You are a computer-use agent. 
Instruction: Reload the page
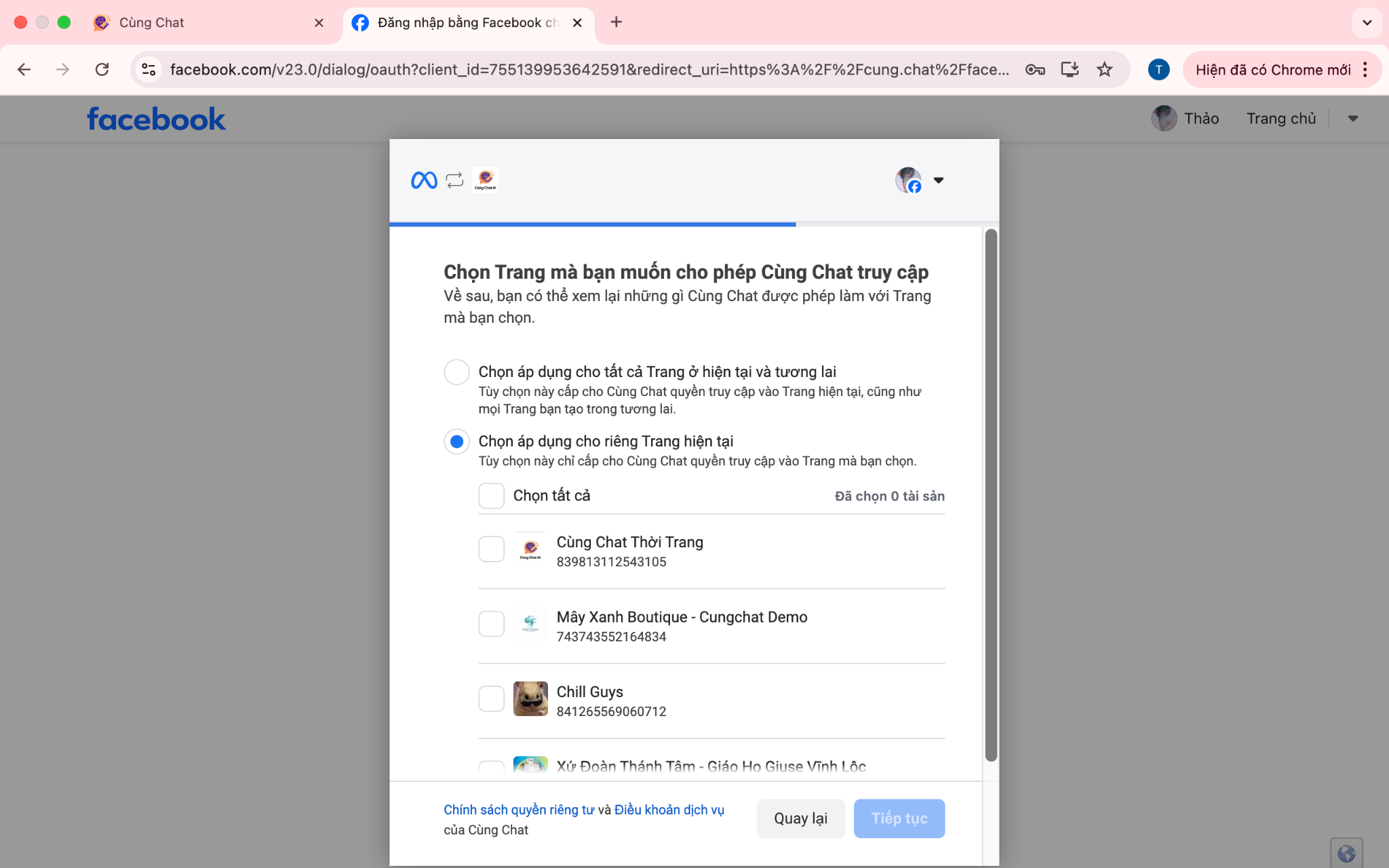point(102,70)
